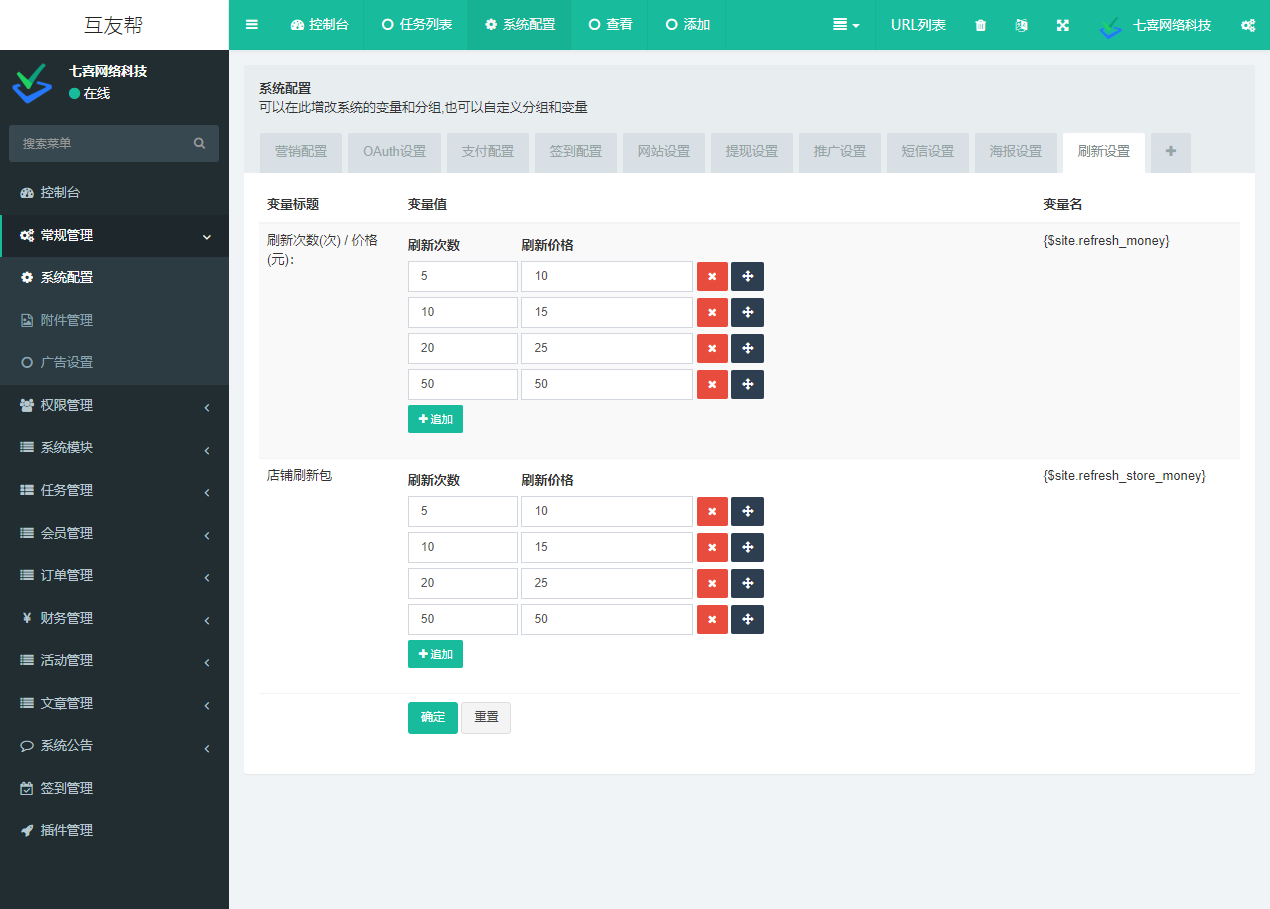
Task: Click the trash icon in top bar
Action: 980,25
